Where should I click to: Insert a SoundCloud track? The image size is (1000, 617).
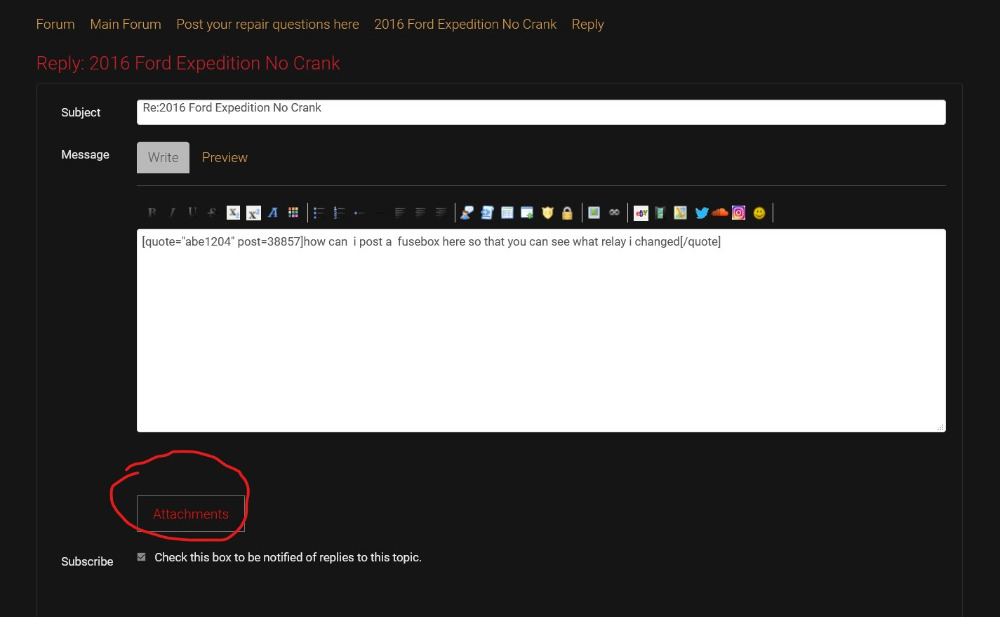[x=719, y=212]
